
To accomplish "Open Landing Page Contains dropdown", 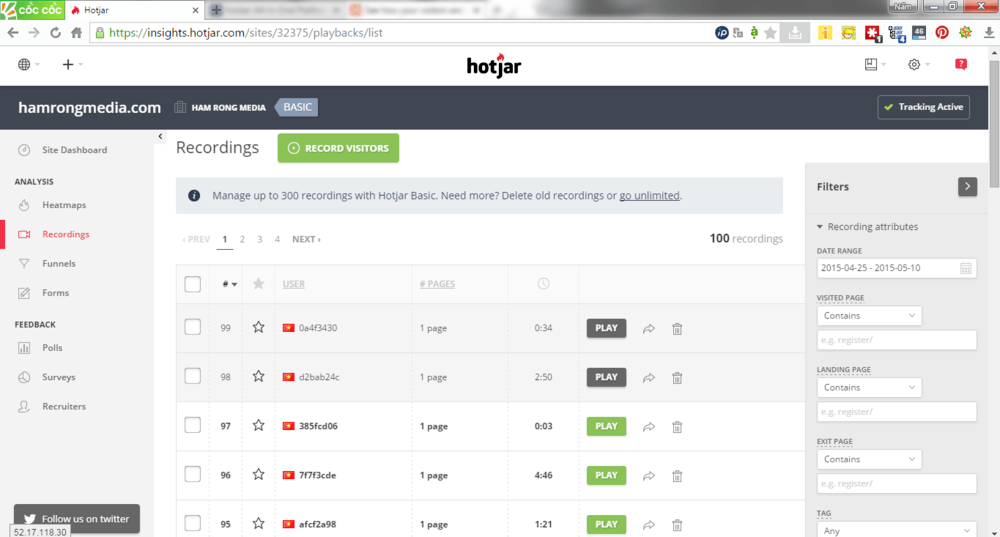I will [x=869, y=388].
